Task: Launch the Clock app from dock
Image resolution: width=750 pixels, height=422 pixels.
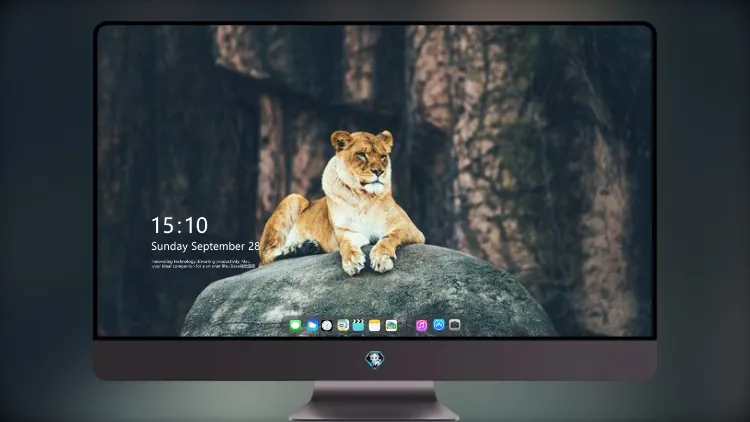Action: 327,326
